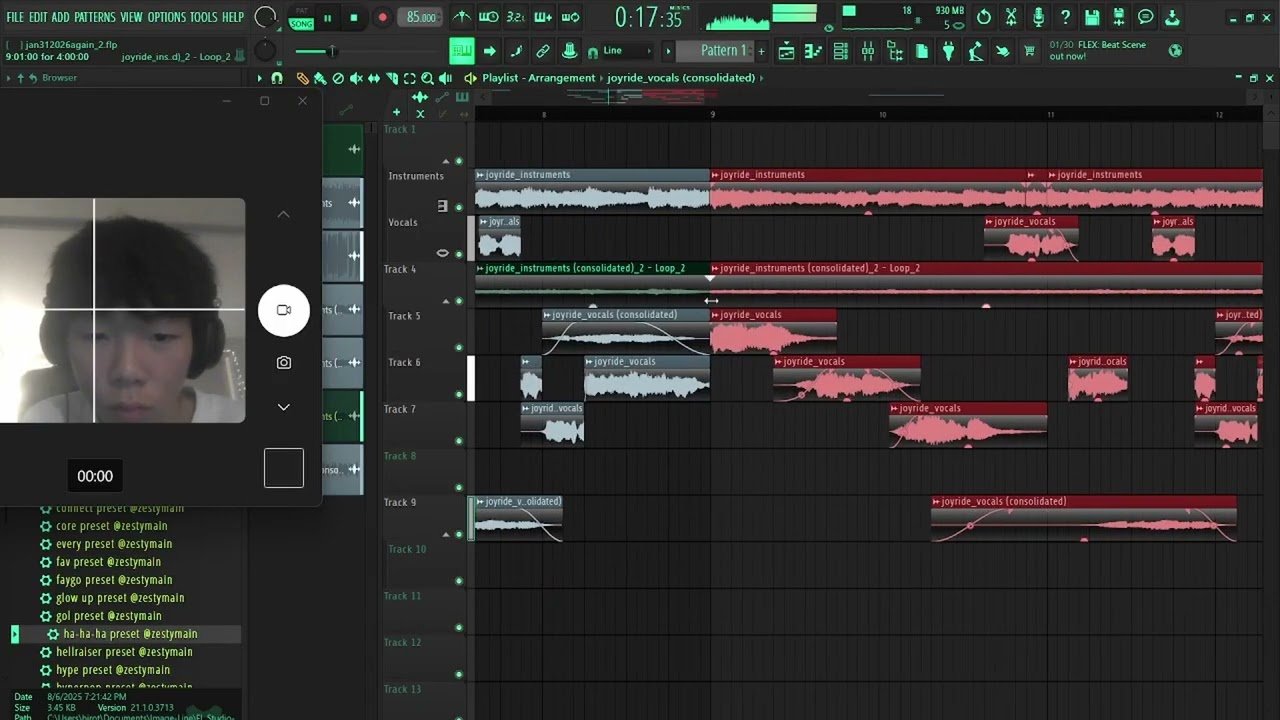The image size is (1280, 720).
Task: Select the joyride_vocals clip on Track 7
Action: point(968,425)
